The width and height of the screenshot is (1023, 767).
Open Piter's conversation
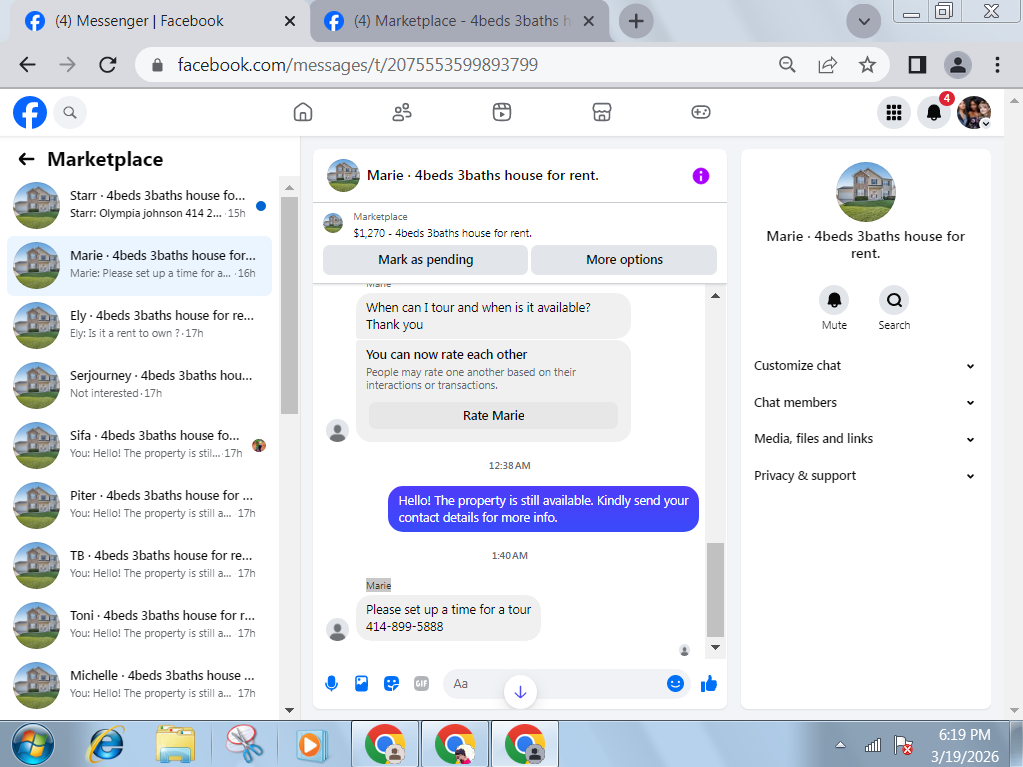(140, 505)
